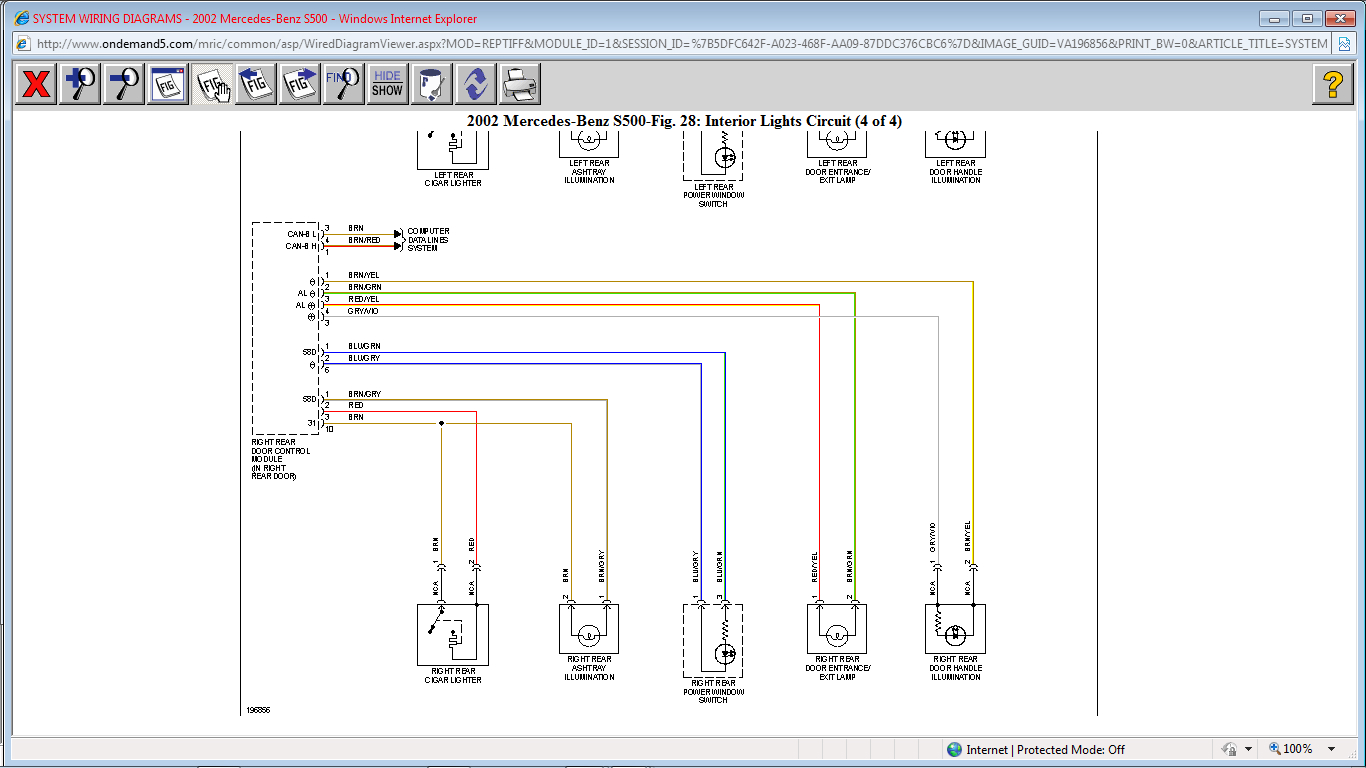Click the RIGHT REAR DOOR HANDLE ILLUMINATION label
The image size is (1366, 768).
point(956,668)
